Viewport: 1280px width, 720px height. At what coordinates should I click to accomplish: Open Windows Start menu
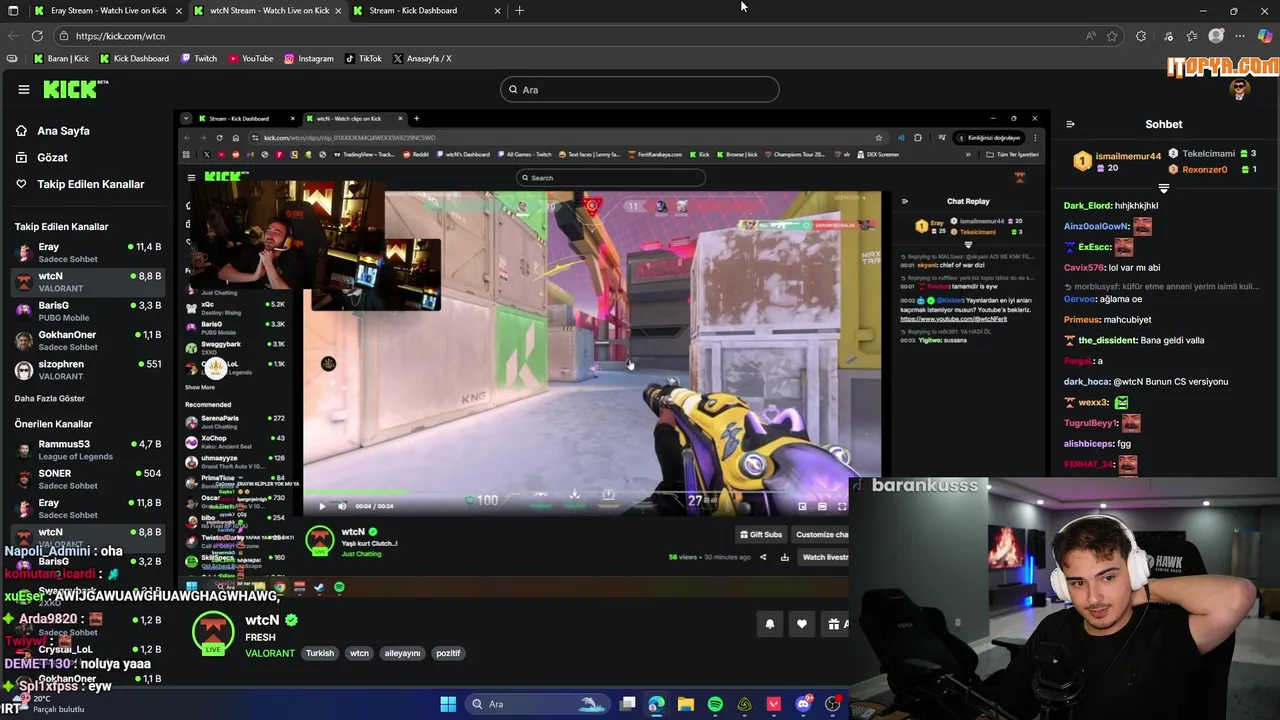click(x=448, y=704)
